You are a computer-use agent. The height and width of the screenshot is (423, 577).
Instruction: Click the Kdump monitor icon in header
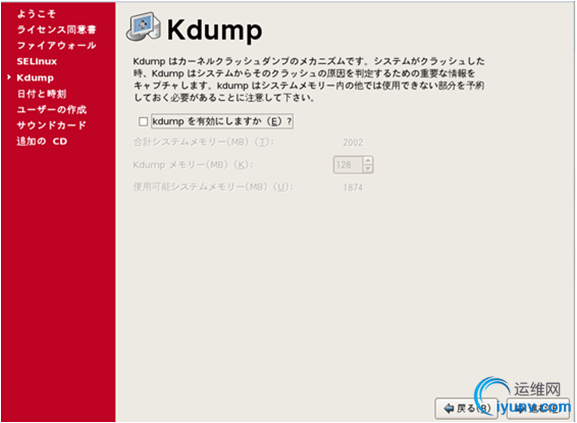[144, 27]
